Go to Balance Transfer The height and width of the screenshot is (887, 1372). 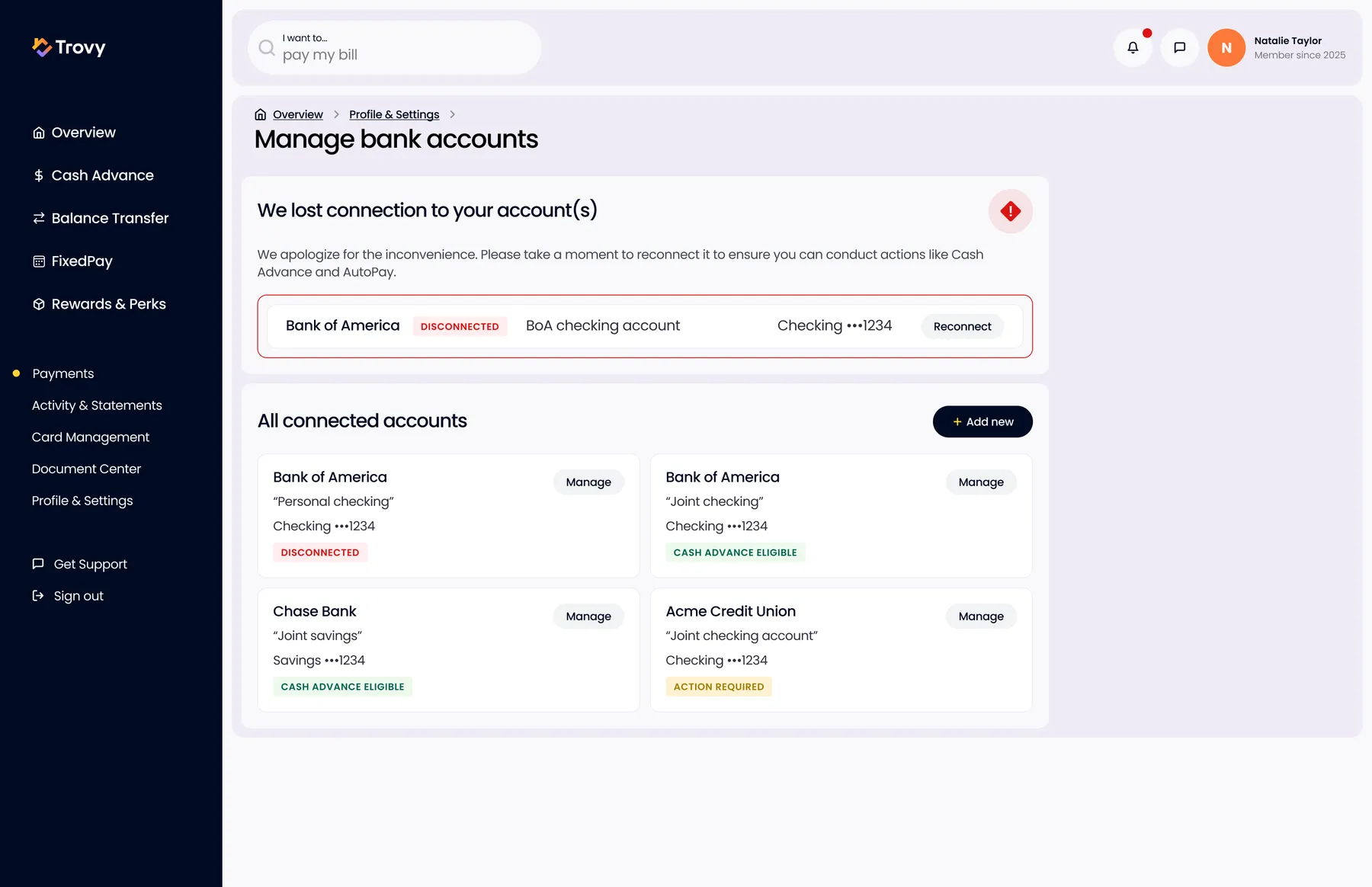click(x=111, y=218)
